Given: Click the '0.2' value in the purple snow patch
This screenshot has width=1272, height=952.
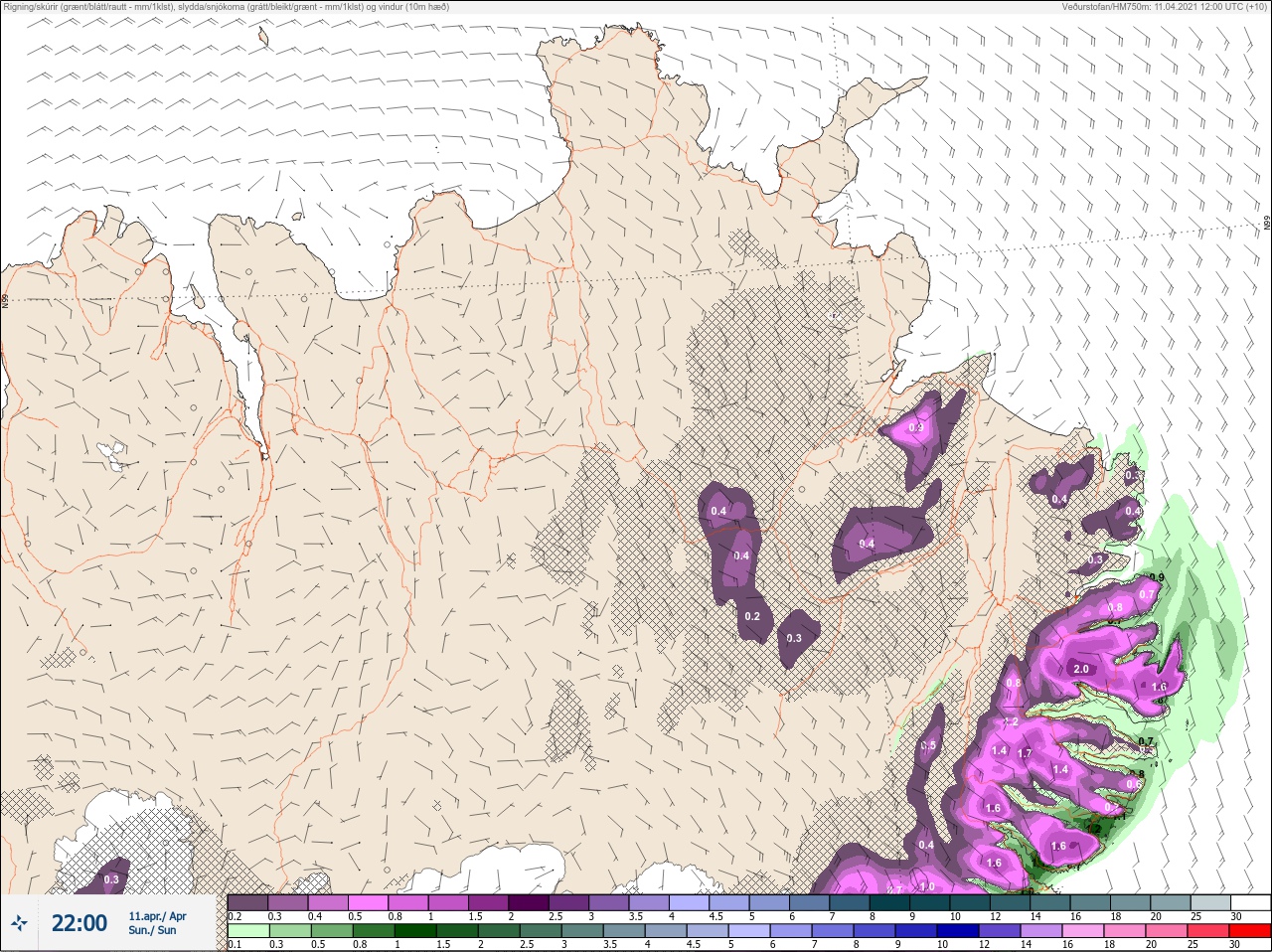Looking at the screenshot, I should pyautogui.click(x=752, y=616).
